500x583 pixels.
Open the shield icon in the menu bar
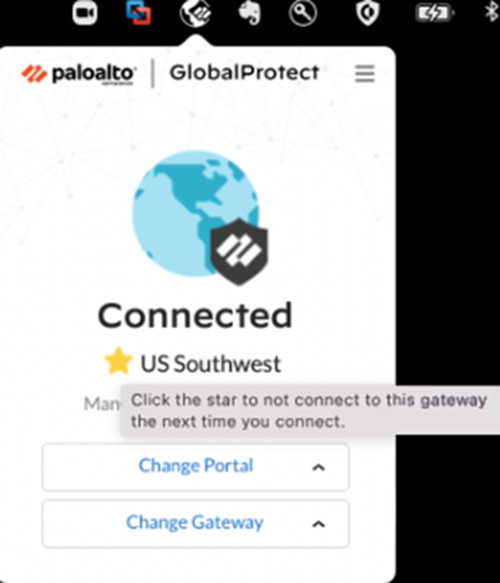(368, 13)
